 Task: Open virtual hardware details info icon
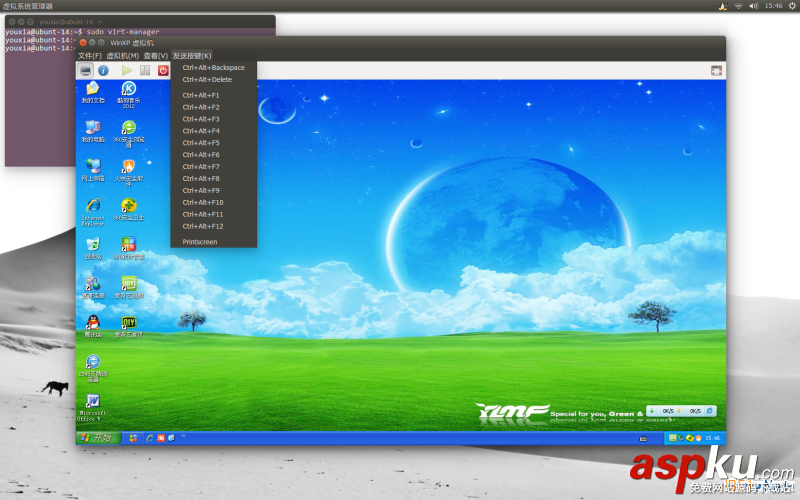coord(103,70)
